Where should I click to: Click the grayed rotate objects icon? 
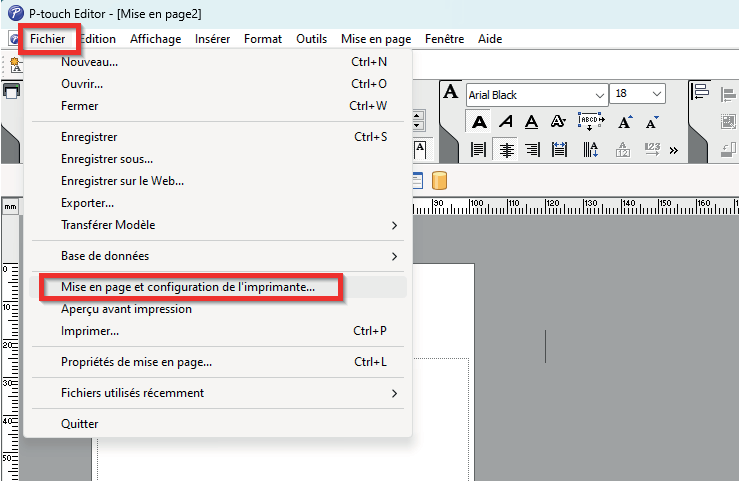(729, 150)
